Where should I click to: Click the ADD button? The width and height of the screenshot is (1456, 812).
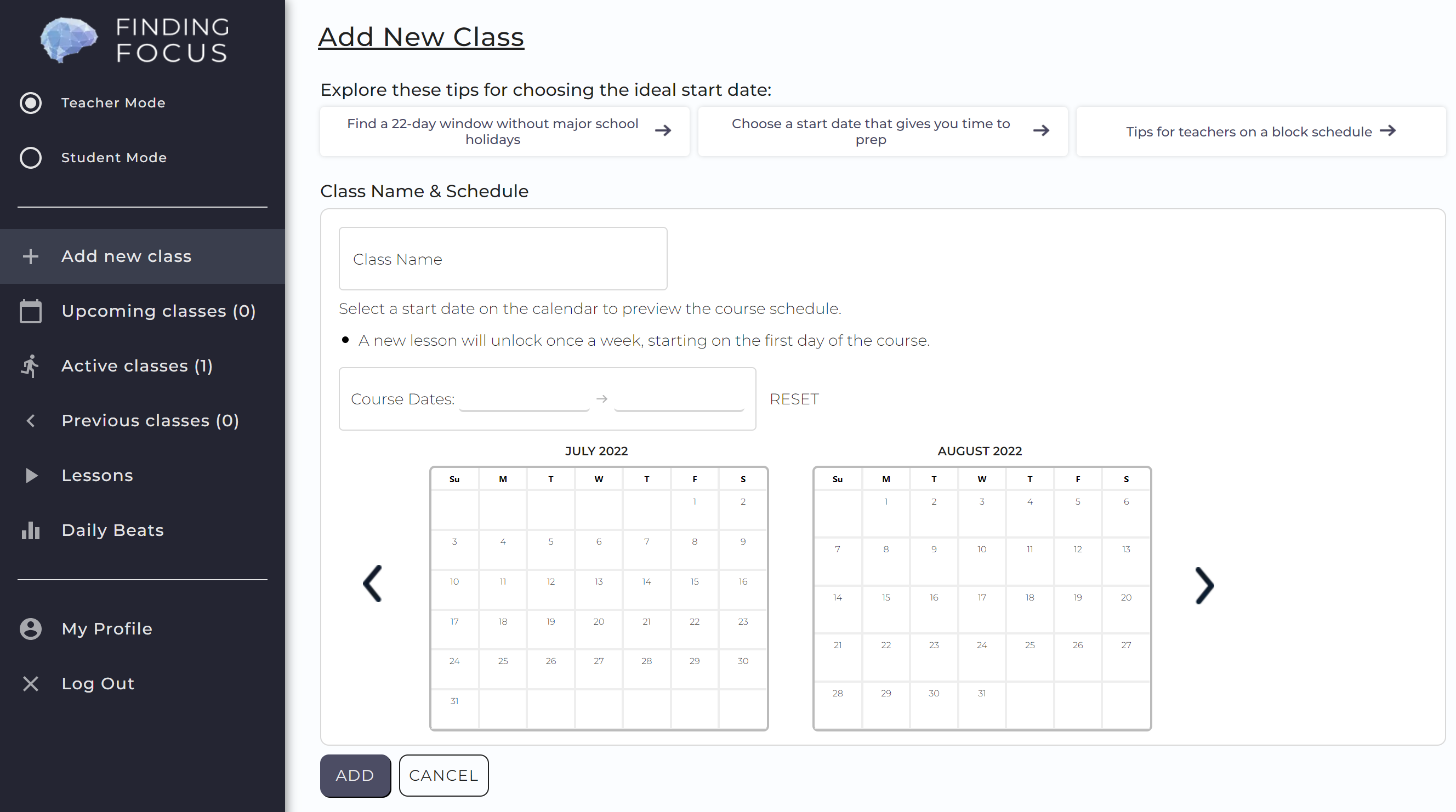[355, 775]
